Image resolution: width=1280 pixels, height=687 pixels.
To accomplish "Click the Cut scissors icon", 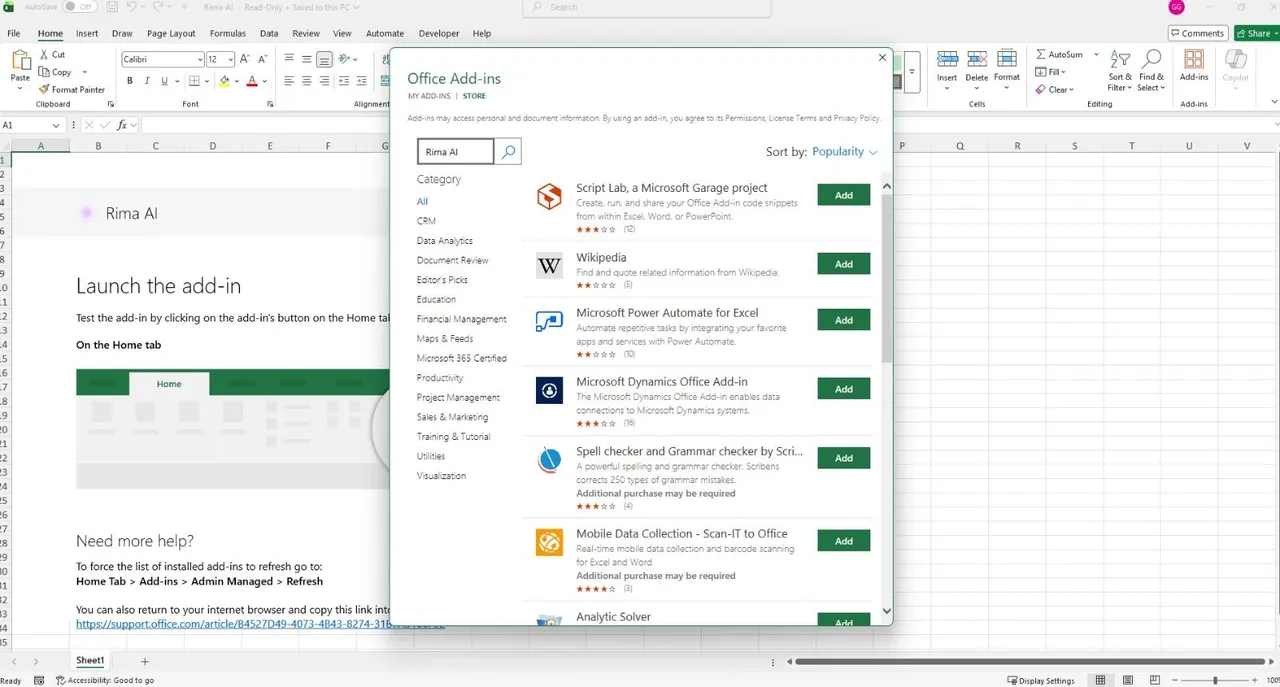I will coord(44,55).
